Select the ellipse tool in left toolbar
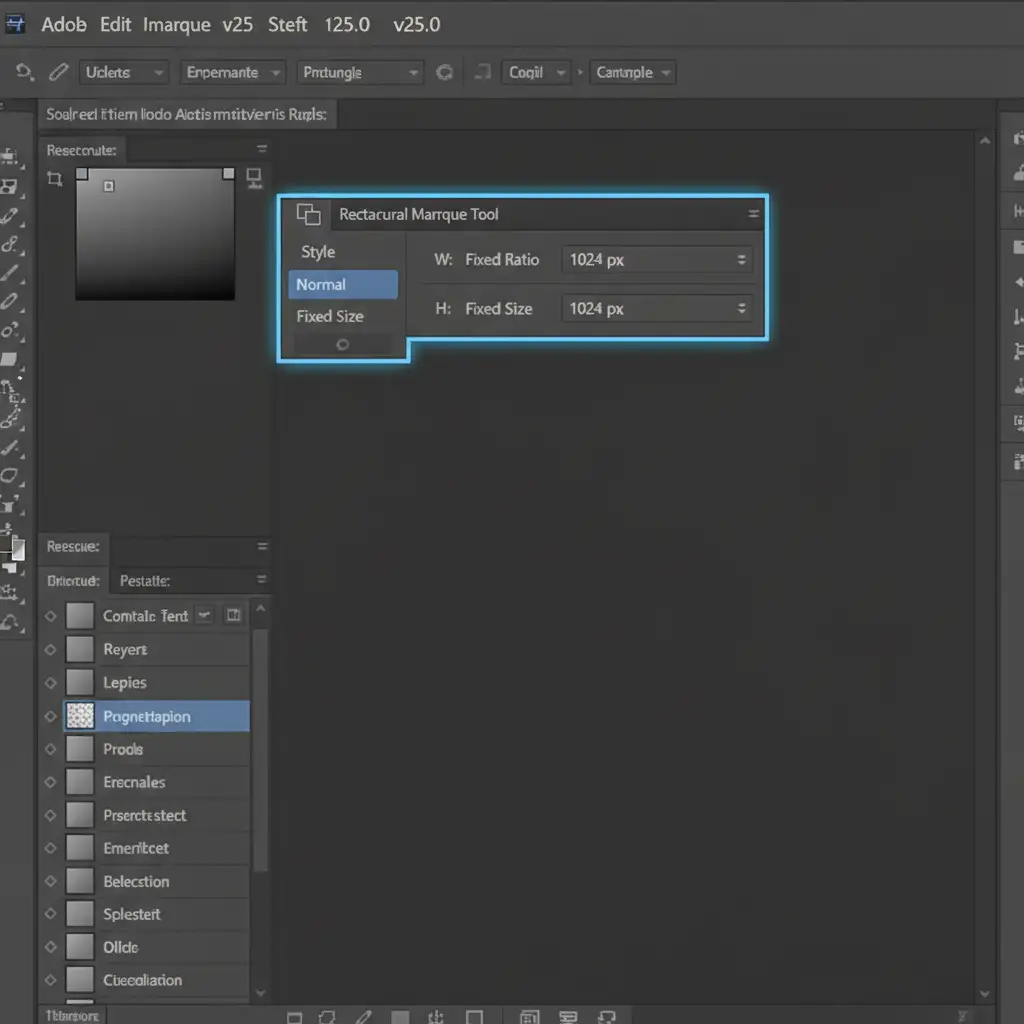The height and width of the screenshot is (1024, 1024). 10,475
